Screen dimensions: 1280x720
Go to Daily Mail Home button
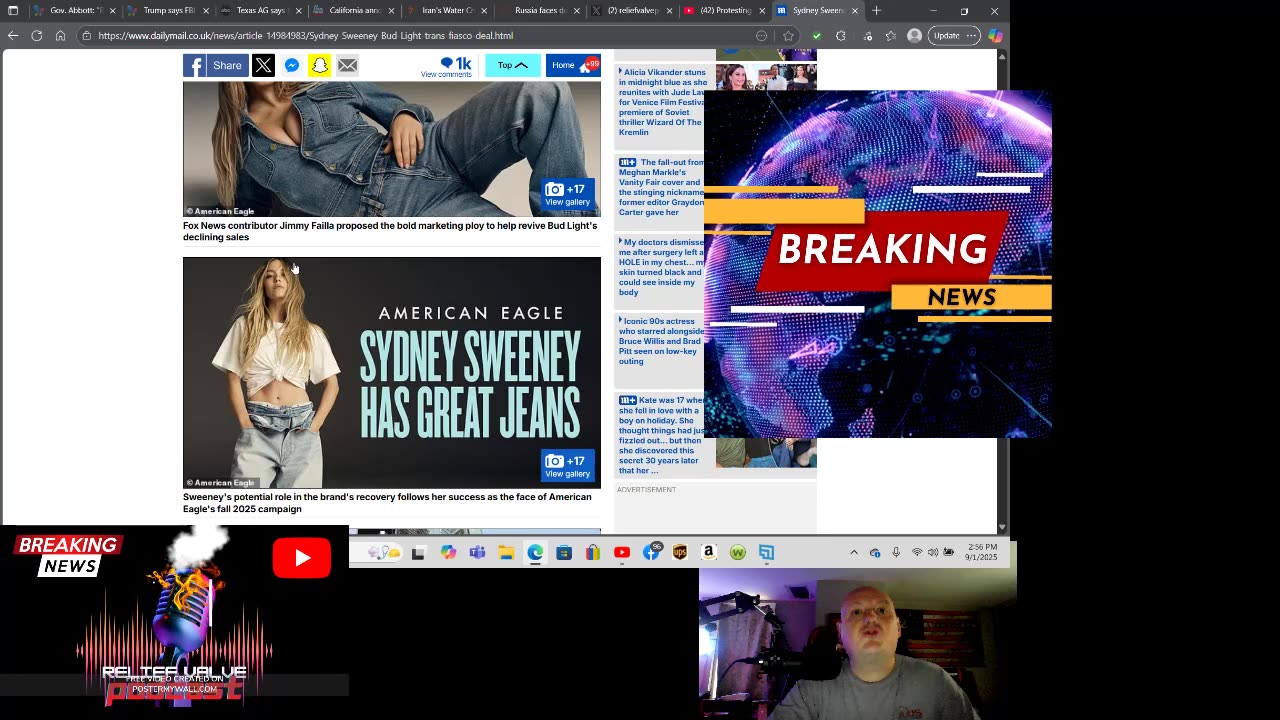[573, 65]
